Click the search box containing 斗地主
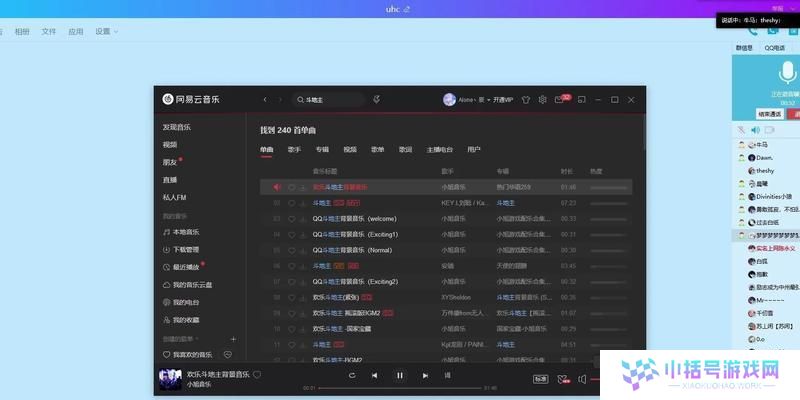The width and height of the screenshot is (800, 400). point(329,100)
